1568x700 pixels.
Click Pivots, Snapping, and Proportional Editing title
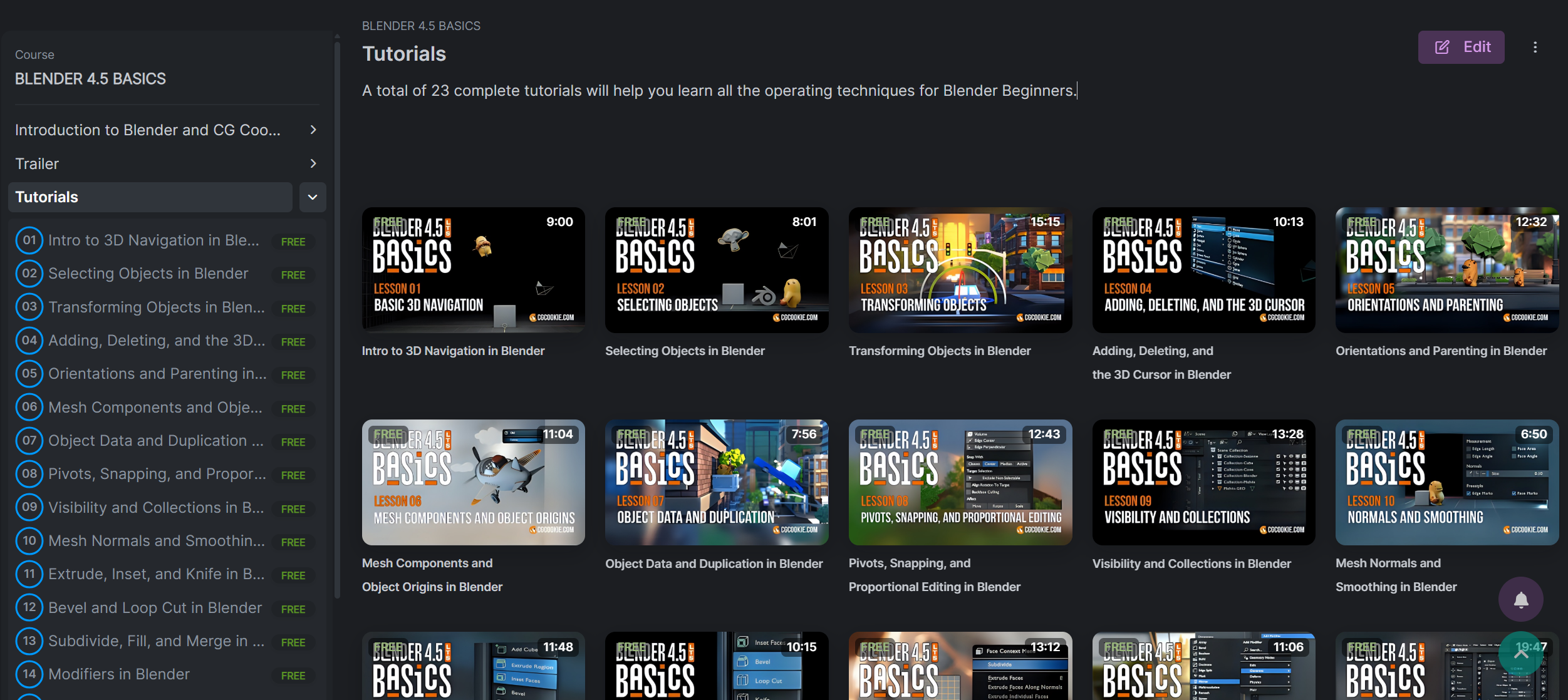pyautogui.click(x=935, y=575)
